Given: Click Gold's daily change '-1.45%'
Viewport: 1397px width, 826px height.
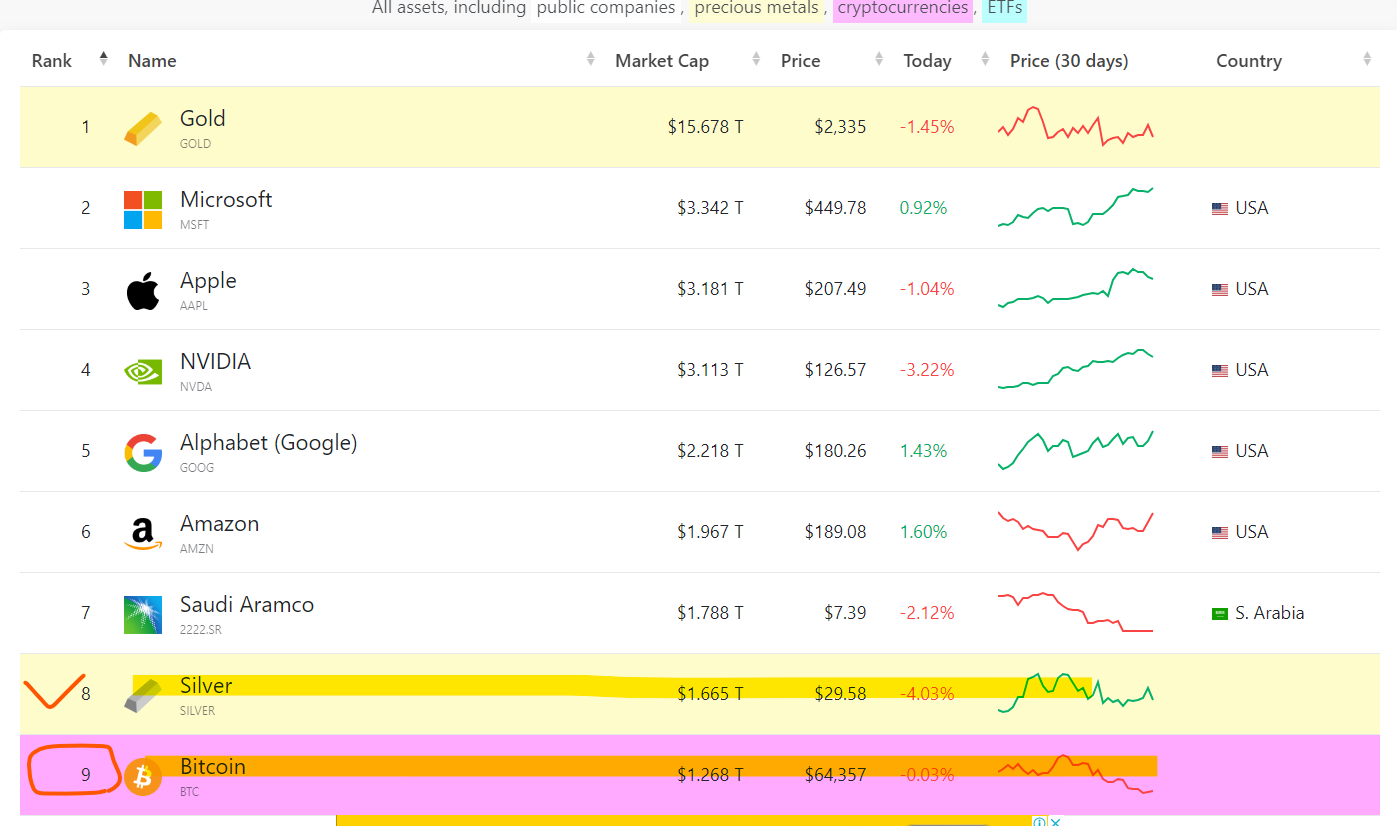Looking at the screenshot, I should (927, 127).
